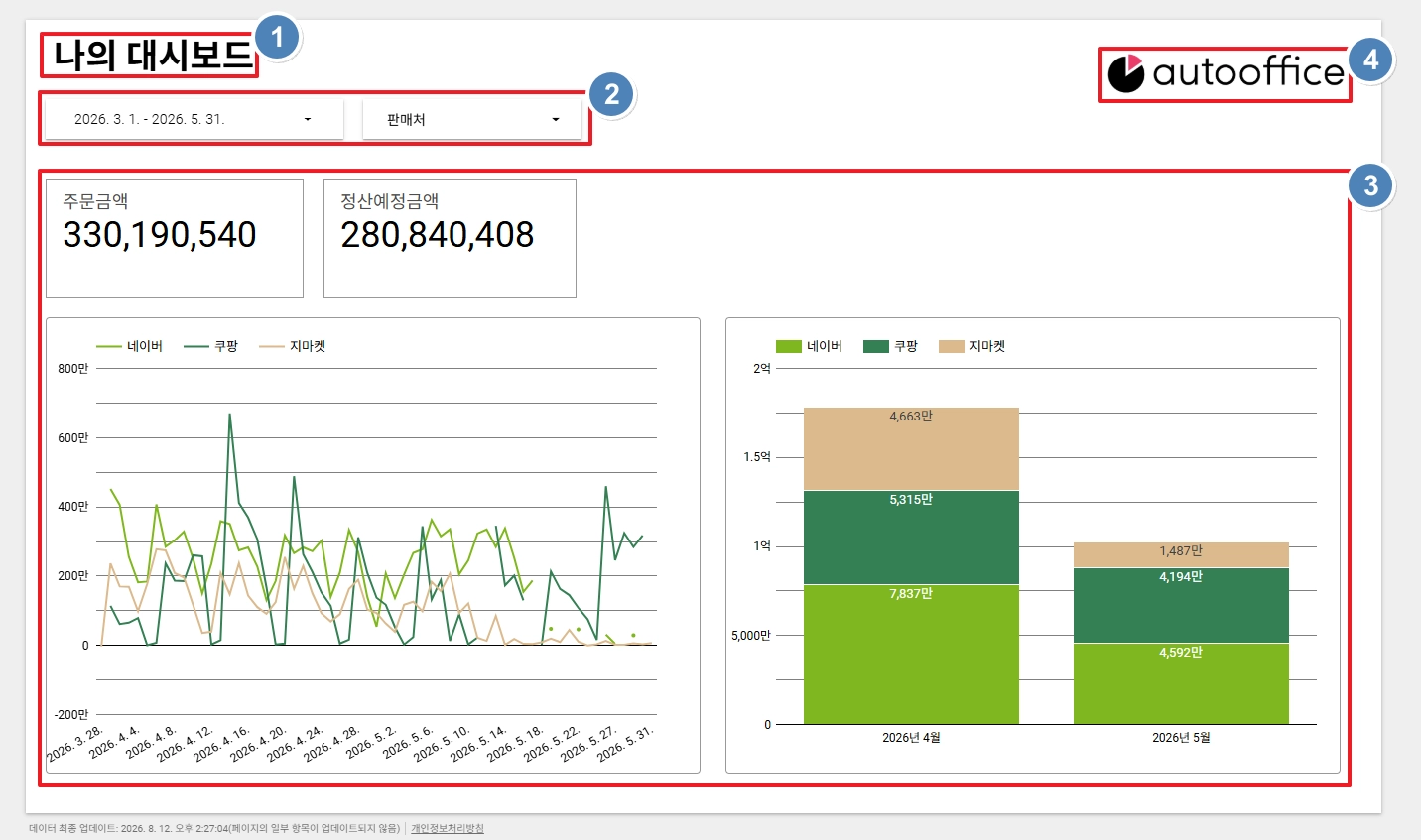The width and height of the screenshot is (1421, 840).
Task: Click the 나의 대시보드 title
Action: pos(152,56)
